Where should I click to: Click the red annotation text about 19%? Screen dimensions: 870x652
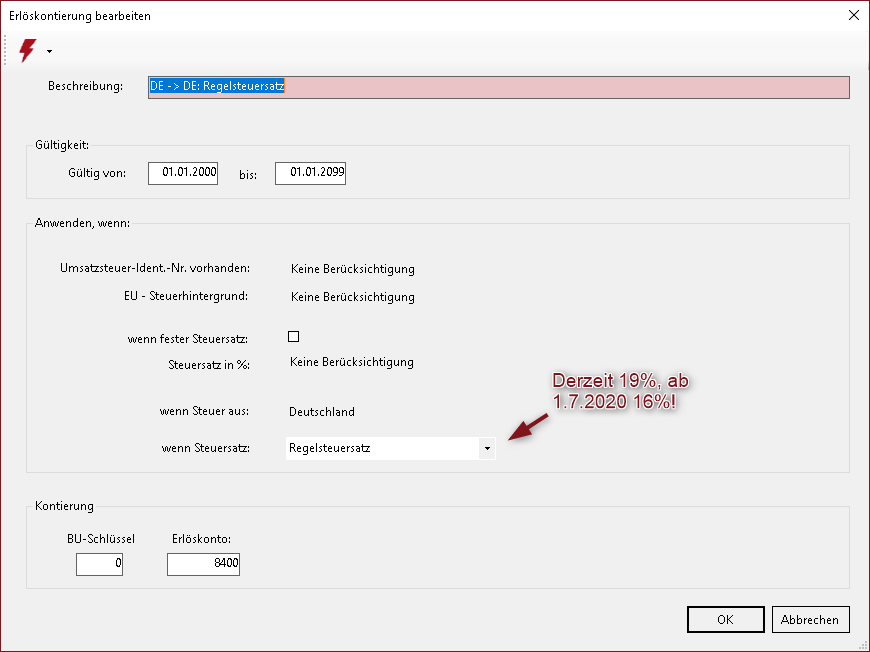tap(620, 391)
